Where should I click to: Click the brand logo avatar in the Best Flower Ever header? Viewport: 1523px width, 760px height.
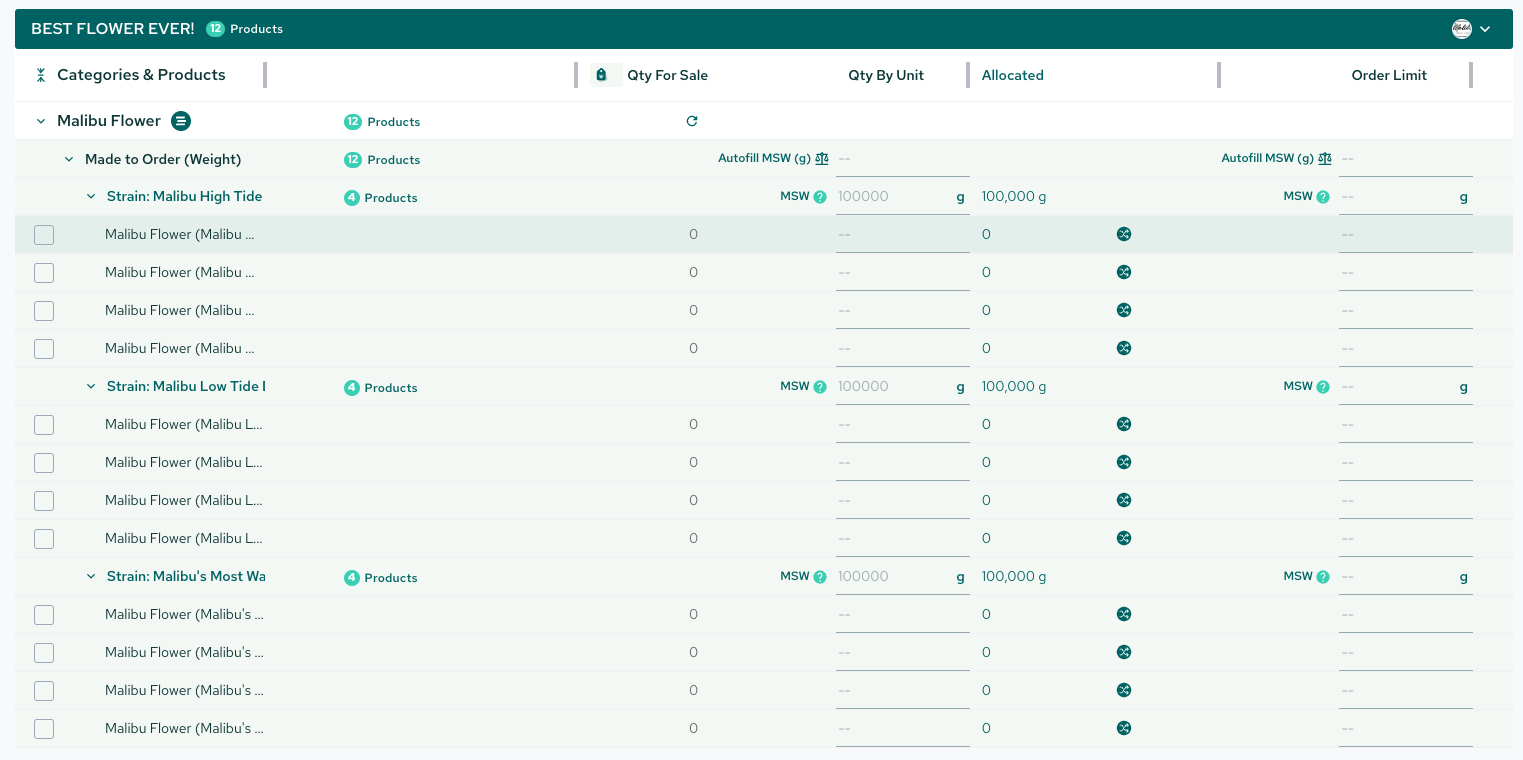tap(1462, 29)
